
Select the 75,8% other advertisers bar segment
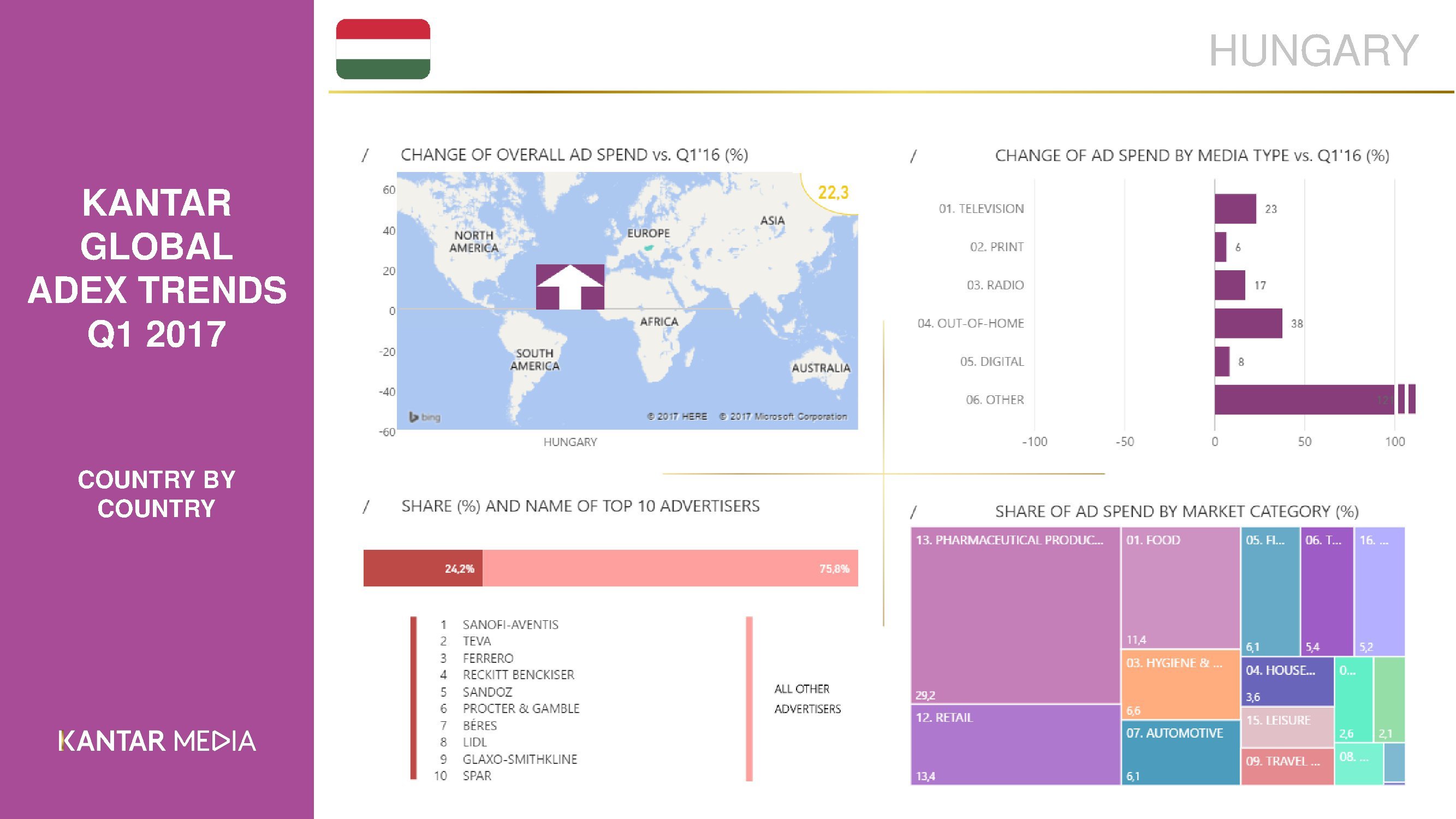[670, 568]
